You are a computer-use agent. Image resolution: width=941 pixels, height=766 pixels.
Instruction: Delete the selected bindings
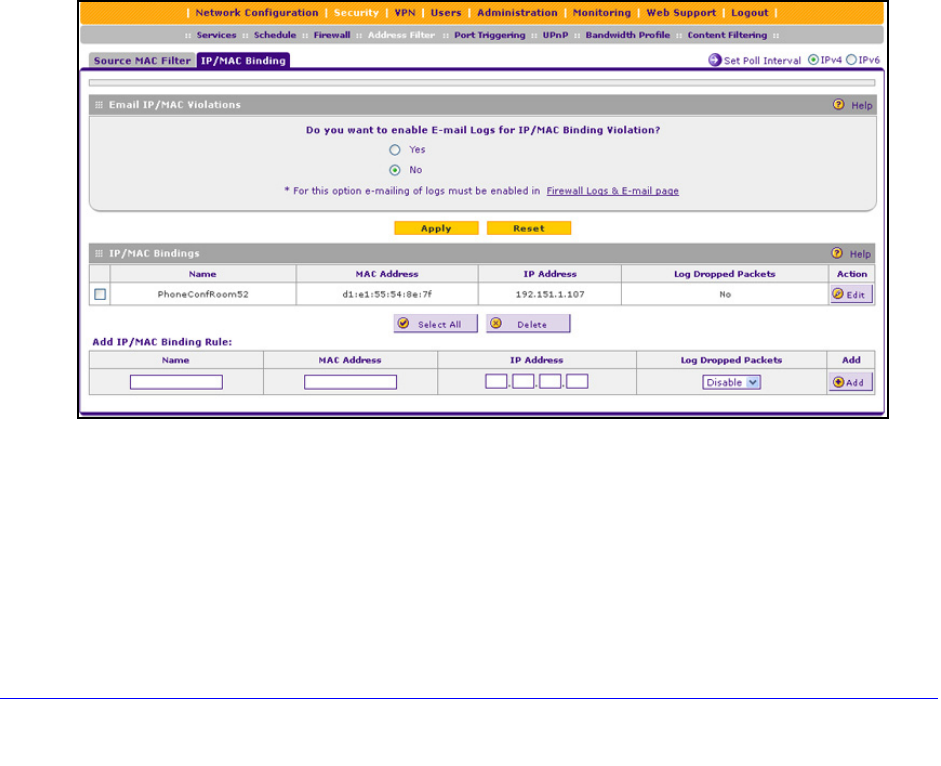click(528, 324)
